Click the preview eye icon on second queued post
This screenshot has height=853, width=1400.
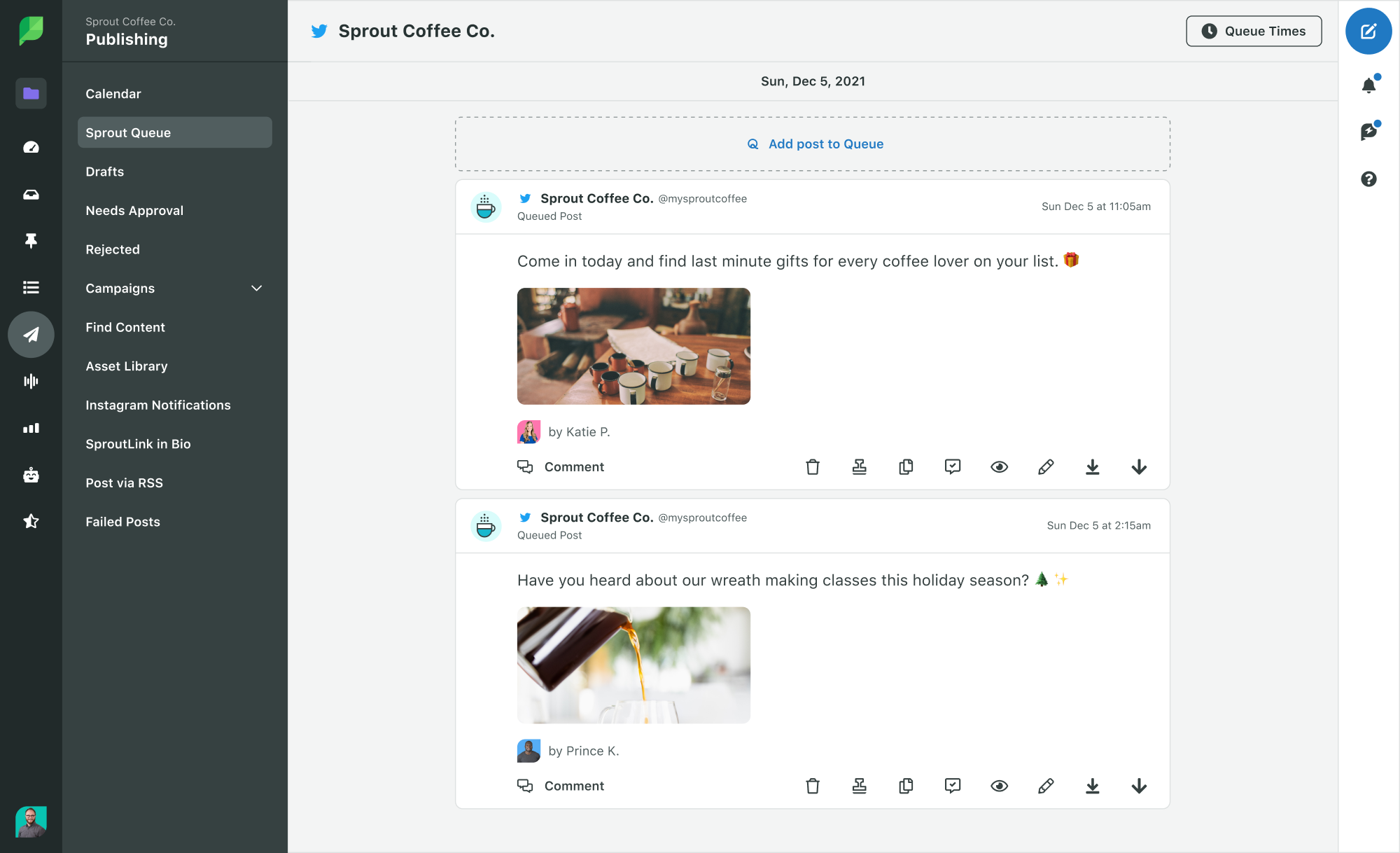point(999,785)
